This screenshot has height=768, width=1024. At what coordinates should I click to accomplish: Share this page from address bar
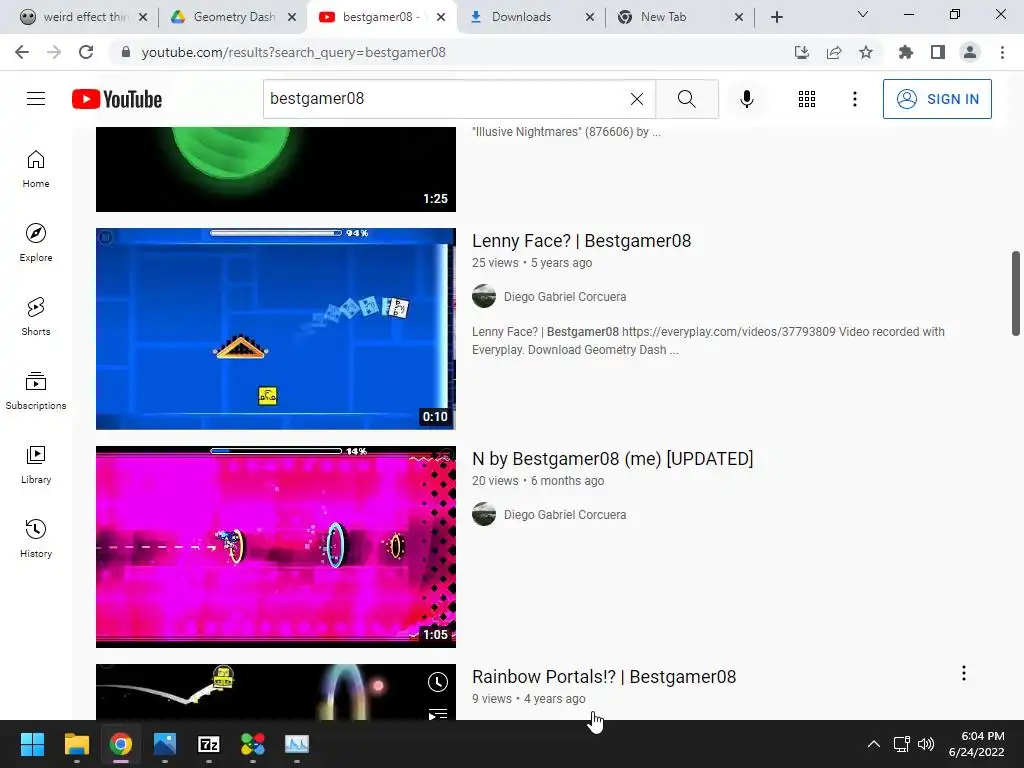pyautogui.click(x=834, y=52)
